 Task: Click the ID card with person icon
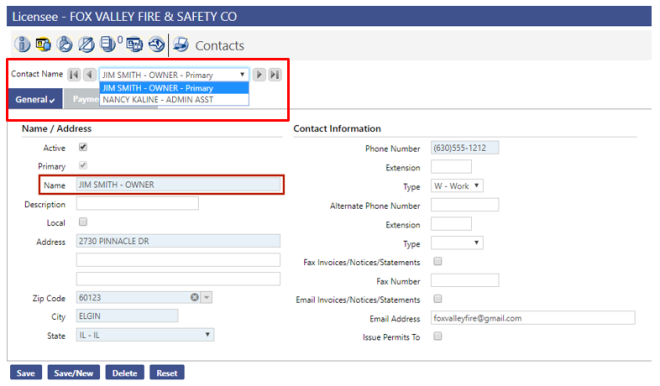point(44,44)
